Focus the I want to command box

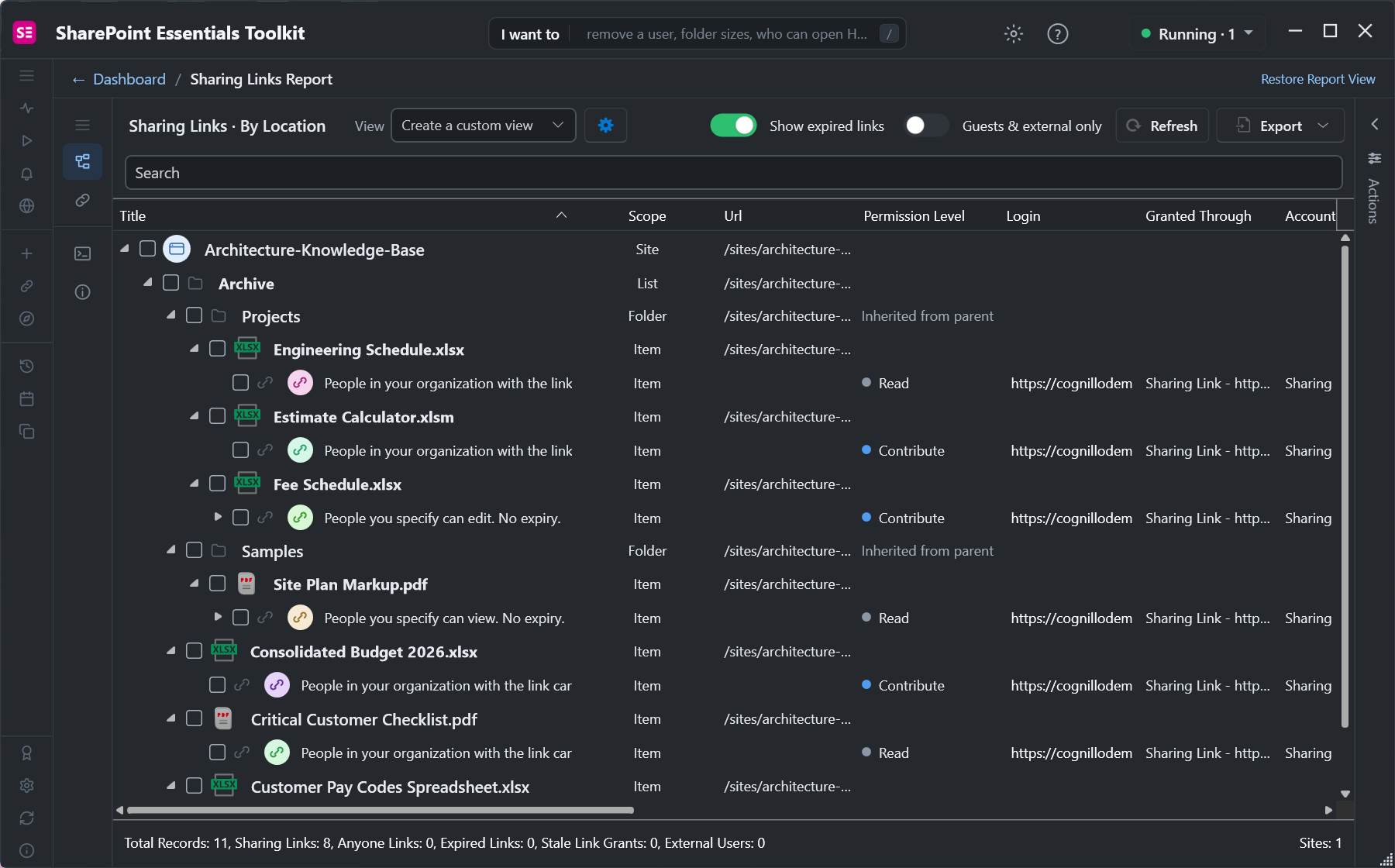tap(697, 33)
